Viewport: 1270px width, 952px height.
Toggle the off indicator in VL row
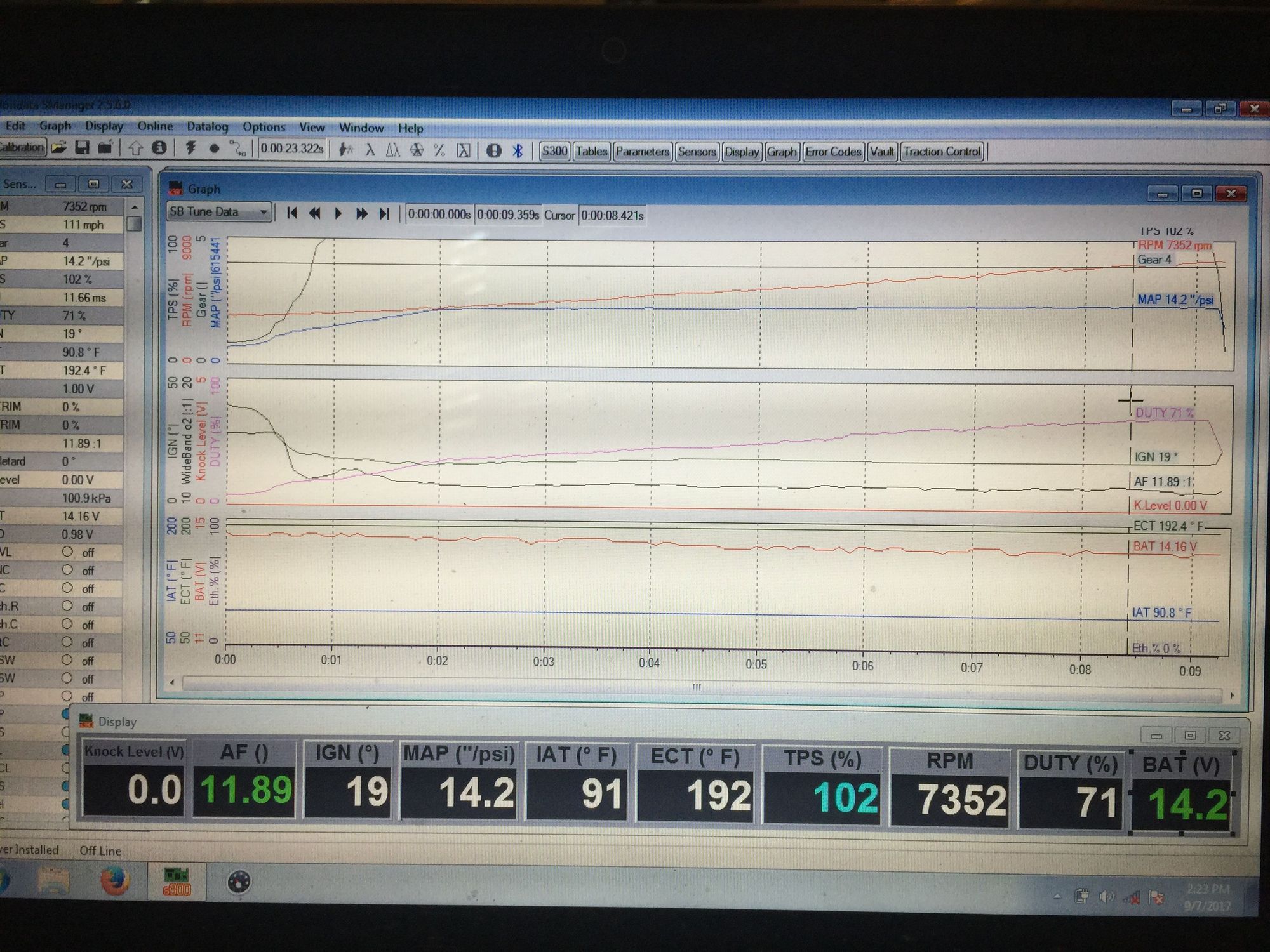(67, 552)
